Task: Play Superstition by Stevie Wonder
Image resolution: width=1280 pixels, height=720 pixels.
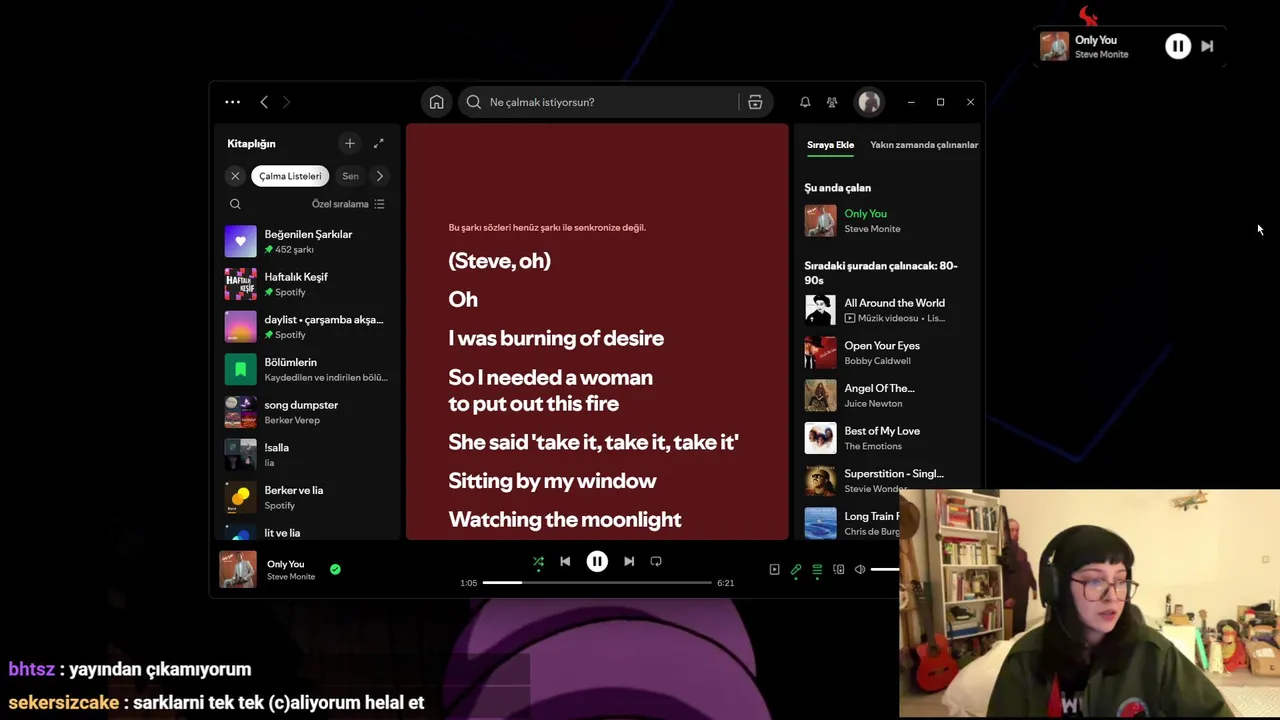Action: point(888,481)
